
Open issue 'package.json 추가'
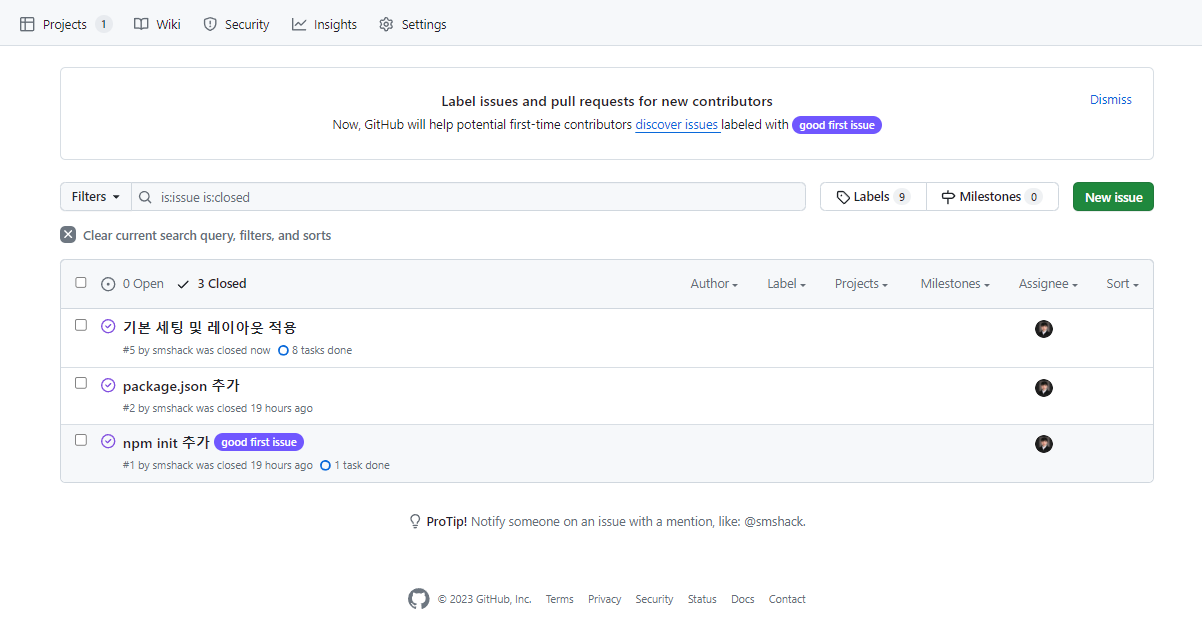tap(181, 386)
